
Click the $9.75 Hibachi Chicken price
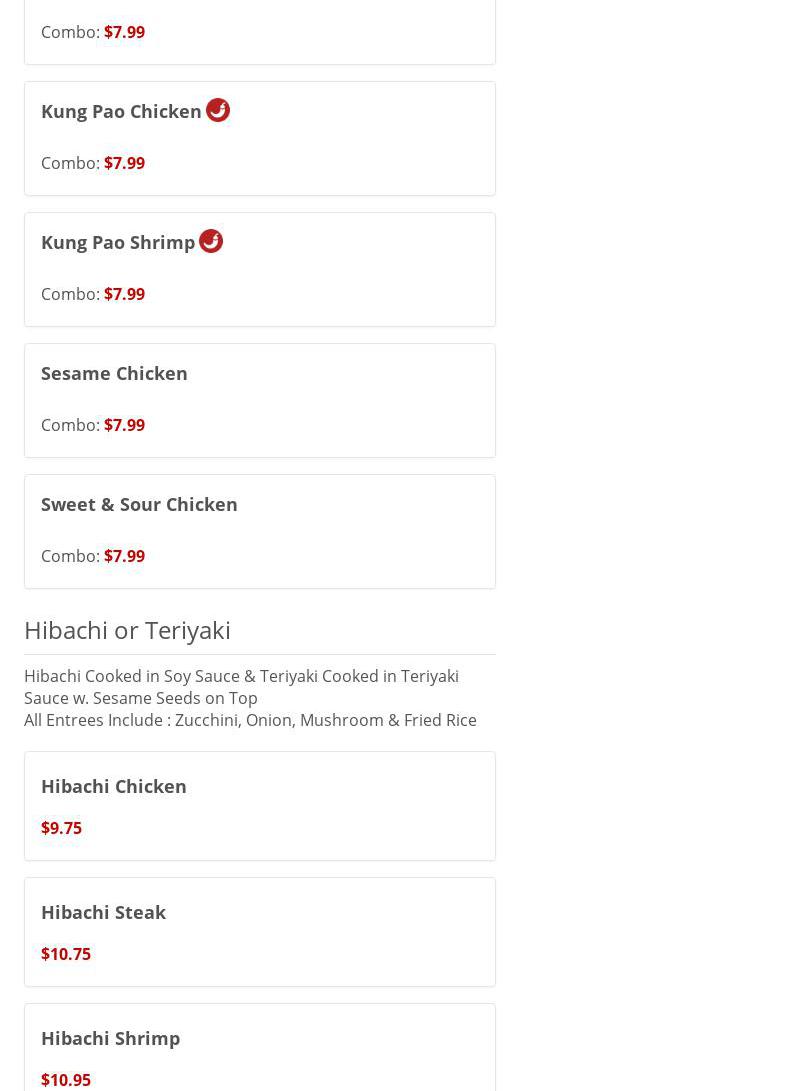tap(61, 828)
